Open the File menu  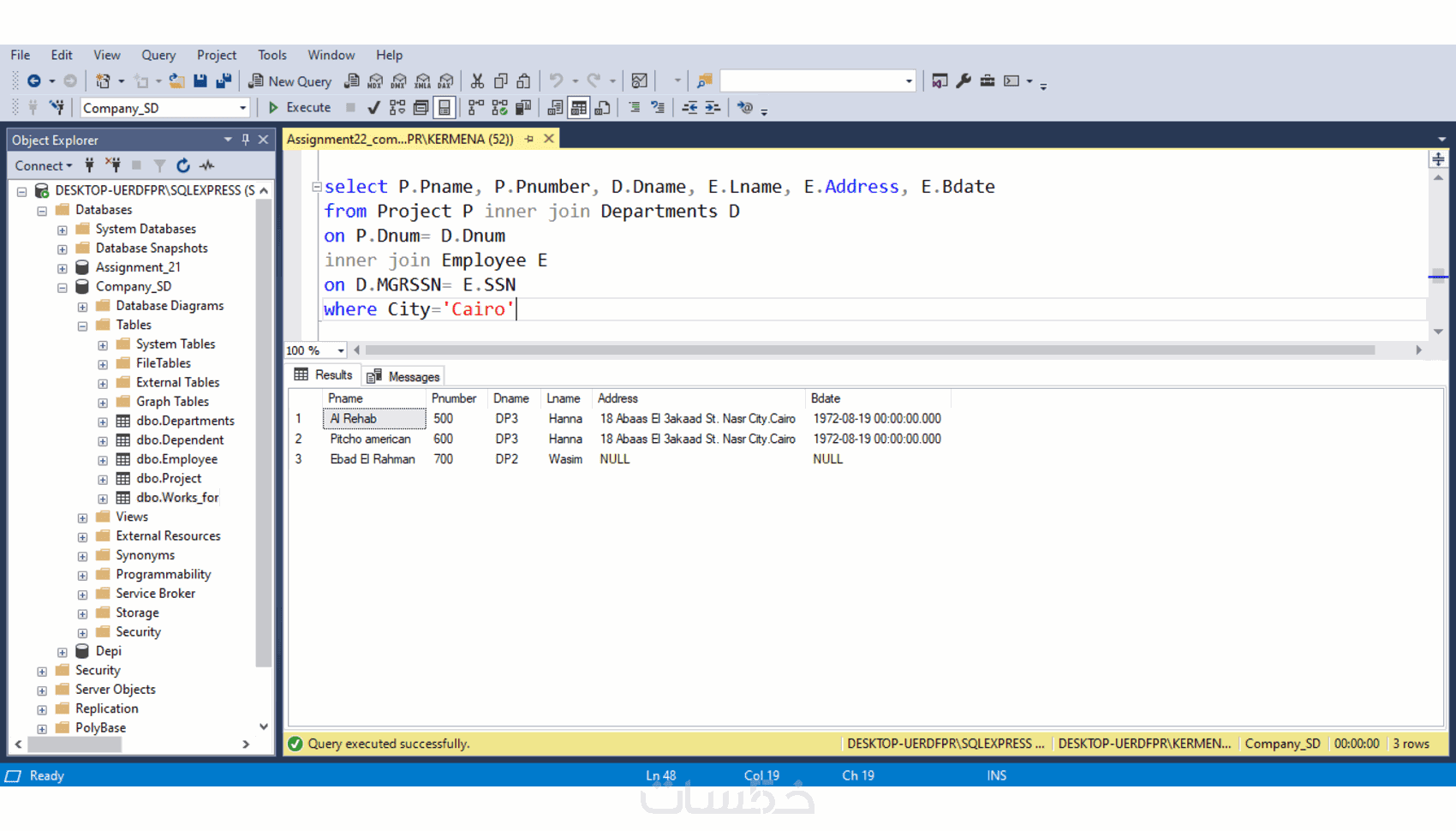click(21, 55)
